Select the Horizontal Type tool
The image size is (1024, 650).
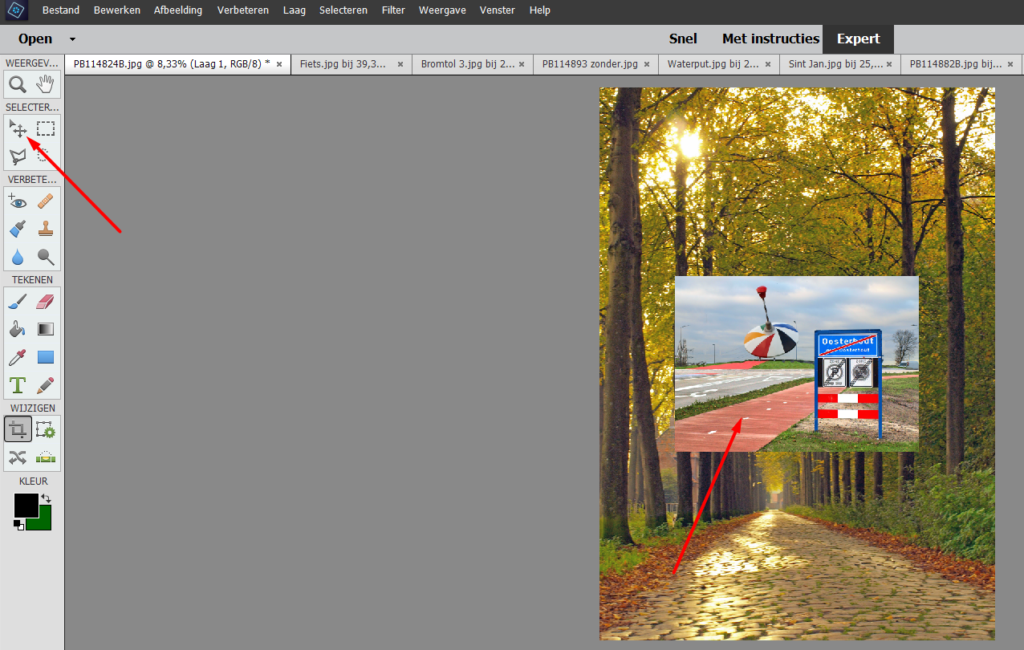18,385
